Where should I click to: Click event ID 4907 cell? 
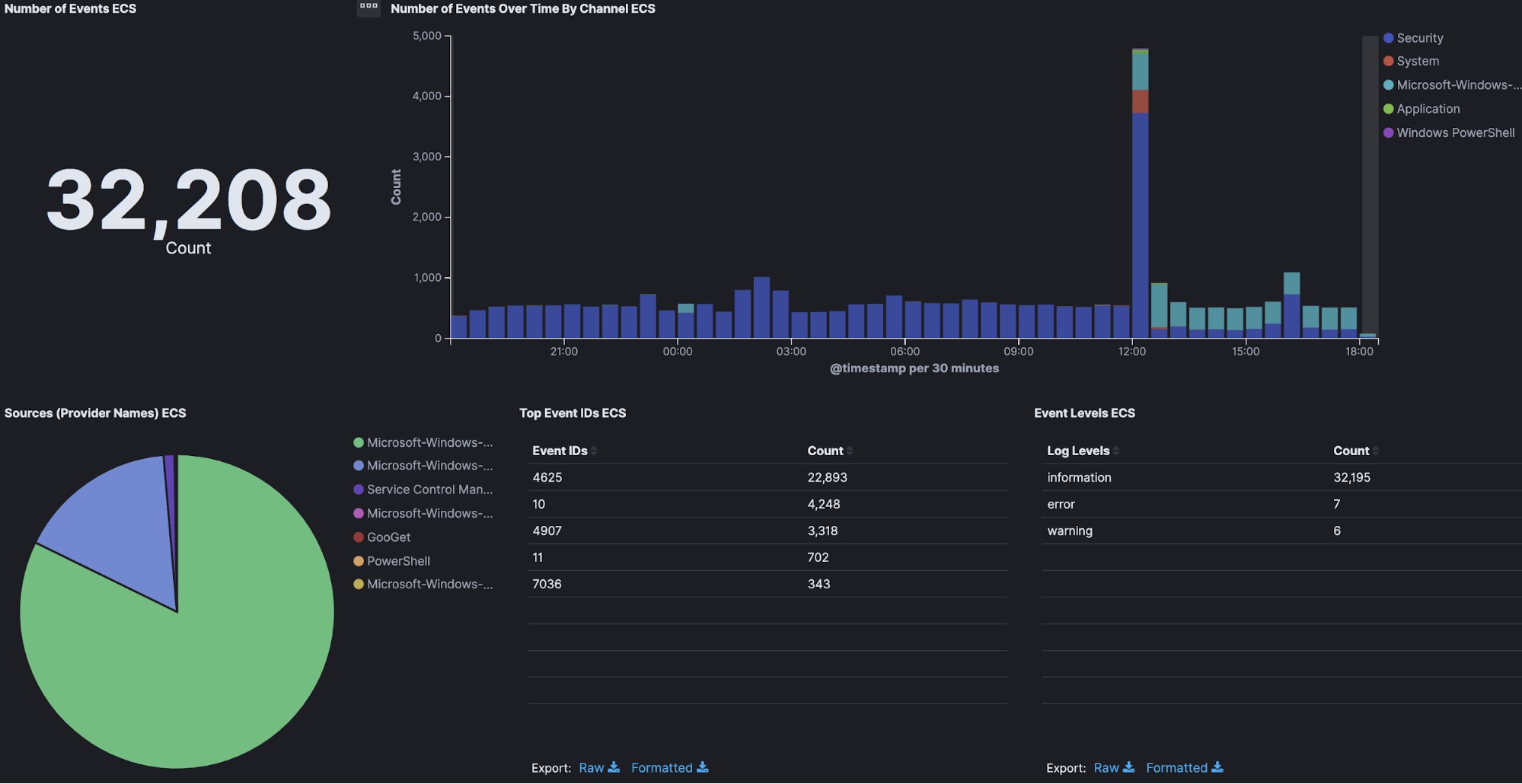[547, 531]
